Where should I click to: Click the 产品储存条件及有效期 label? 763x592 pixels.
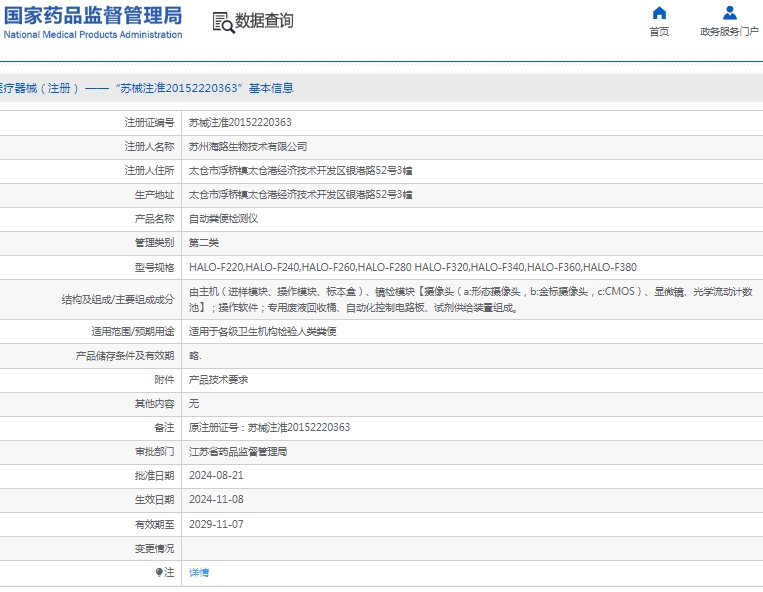pos(125,356)
